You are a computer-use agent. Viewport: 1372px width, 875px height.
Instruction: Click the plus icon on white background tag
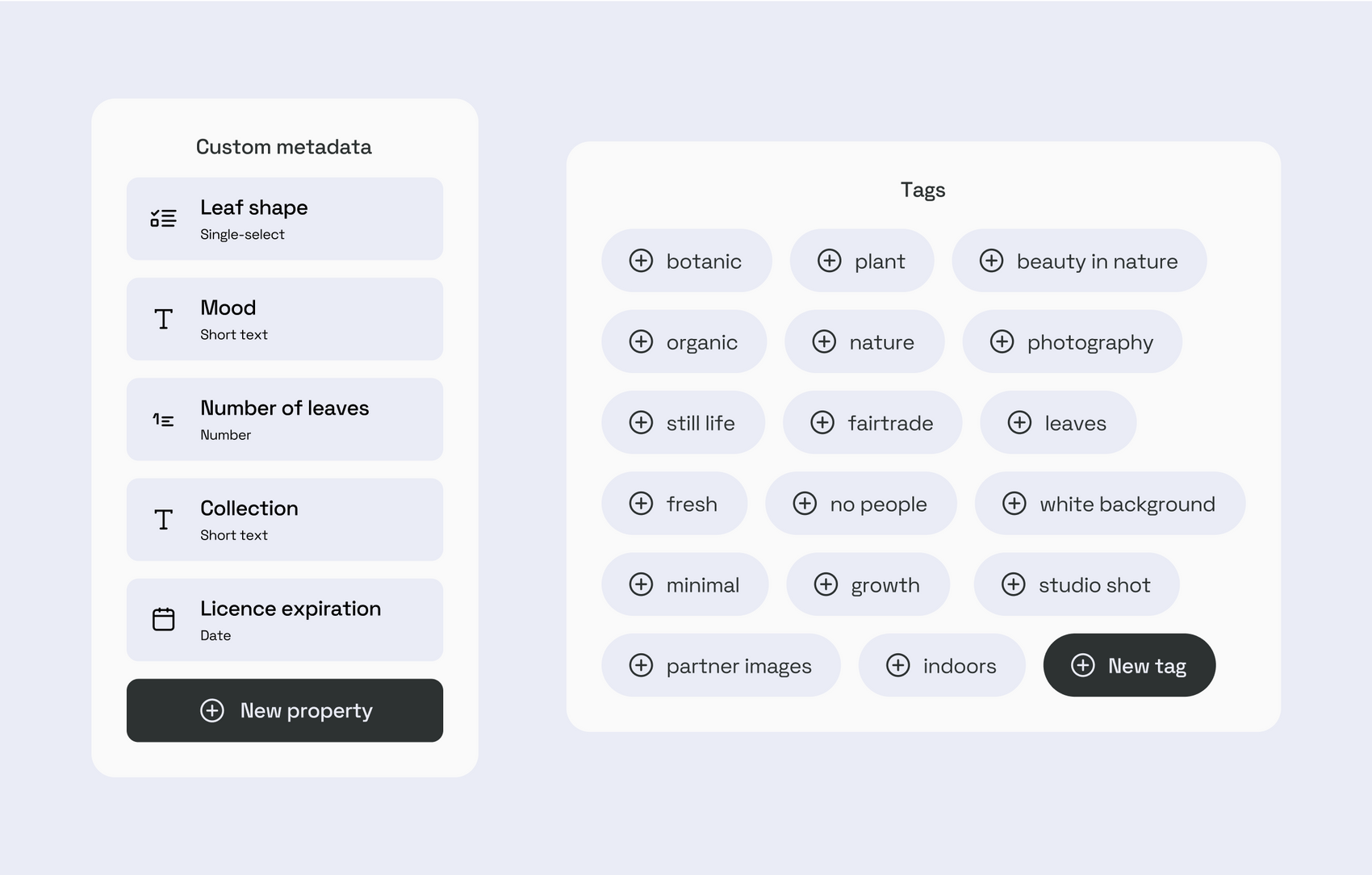[x=1014, y=504]
